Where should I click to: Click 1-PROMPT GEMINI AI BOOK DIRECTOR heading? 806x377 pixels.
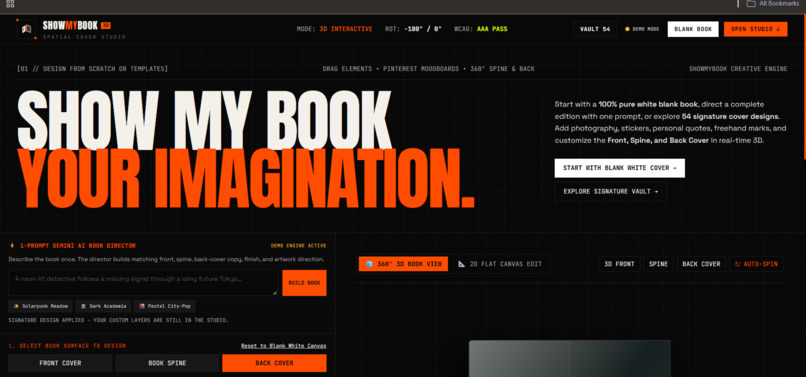[78, 246]
